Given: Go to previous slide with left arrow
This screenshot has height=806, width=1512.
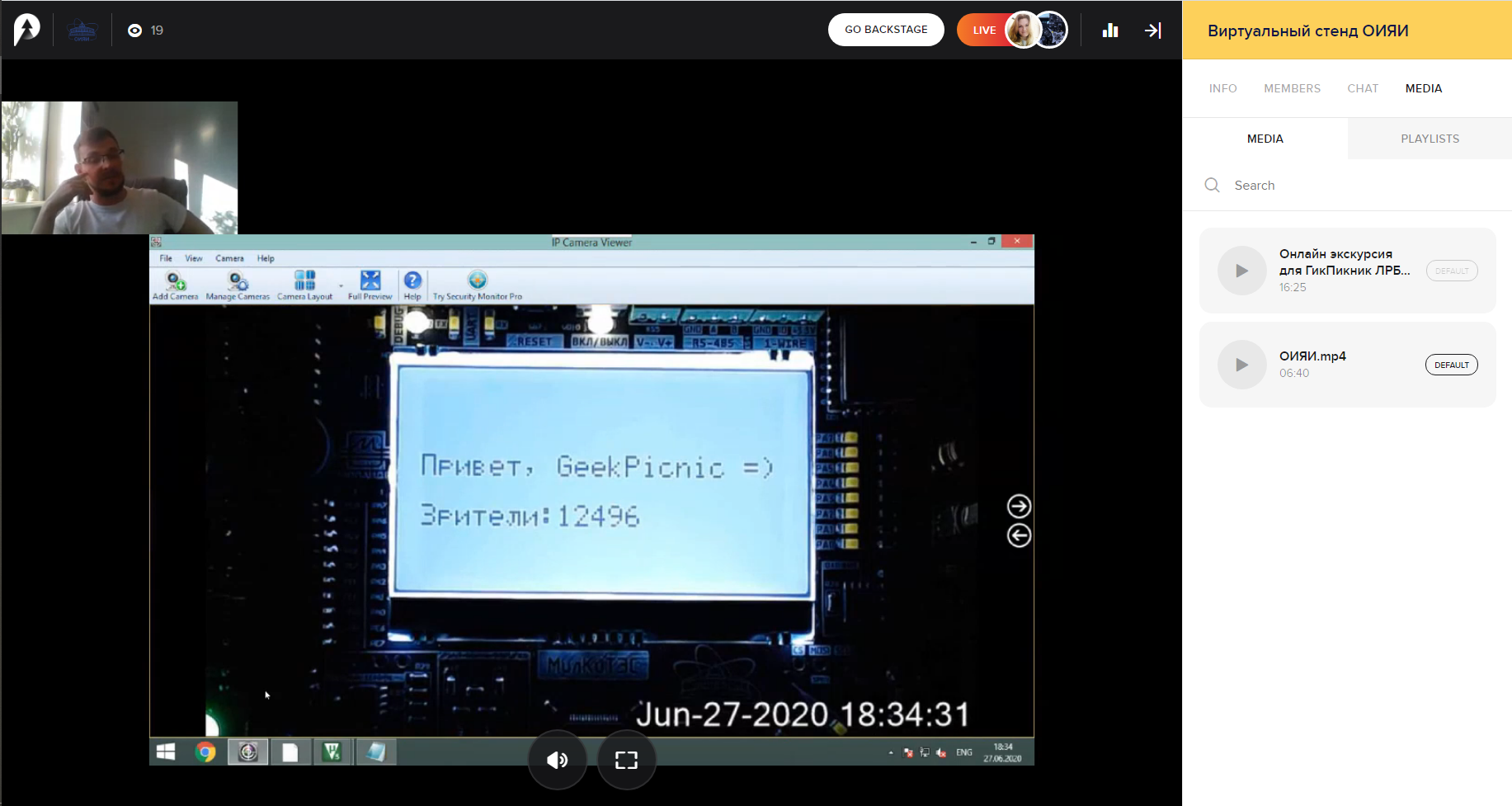Looking at the screenshot, I should [1019, 536].
